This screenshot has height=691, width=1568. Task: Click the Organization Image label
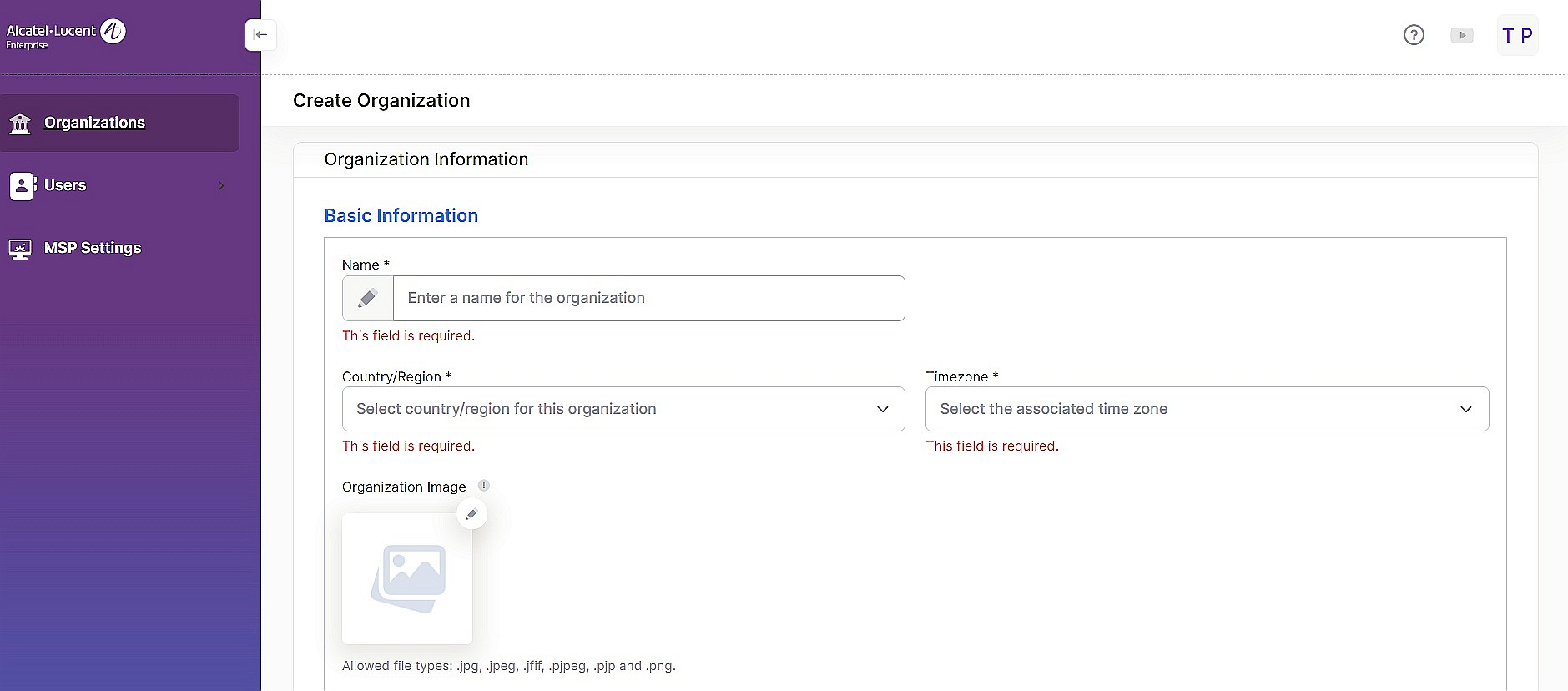click(x=404, y=487)
